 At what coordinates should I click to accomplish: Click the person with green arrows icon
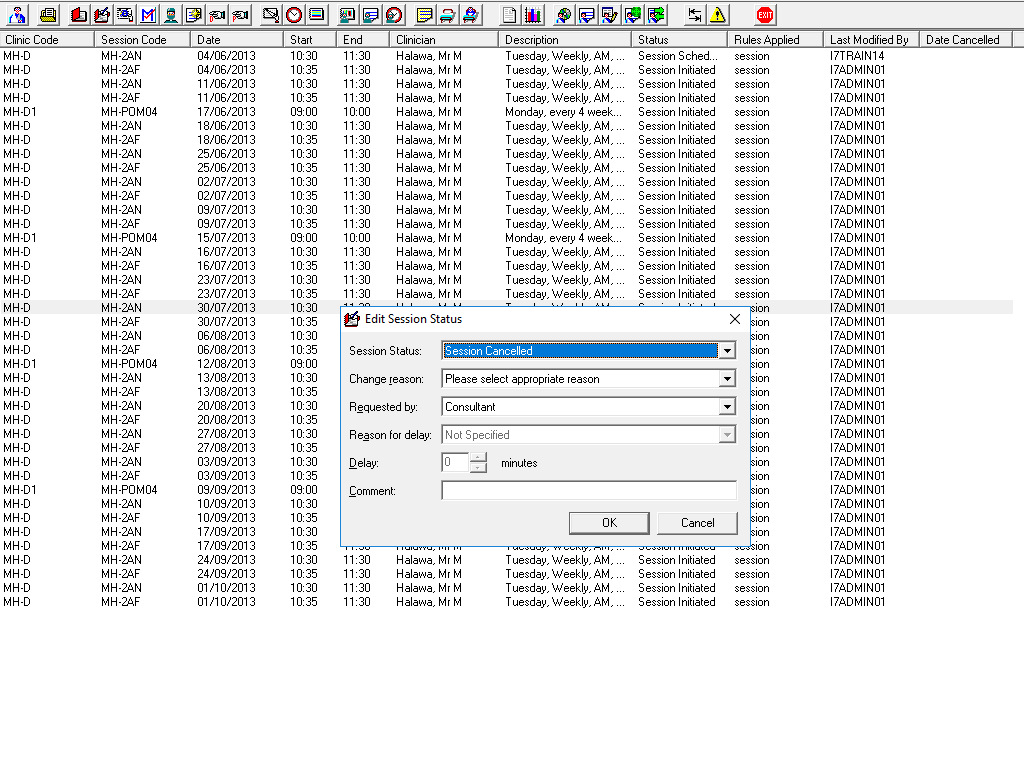tap(656, 14)
